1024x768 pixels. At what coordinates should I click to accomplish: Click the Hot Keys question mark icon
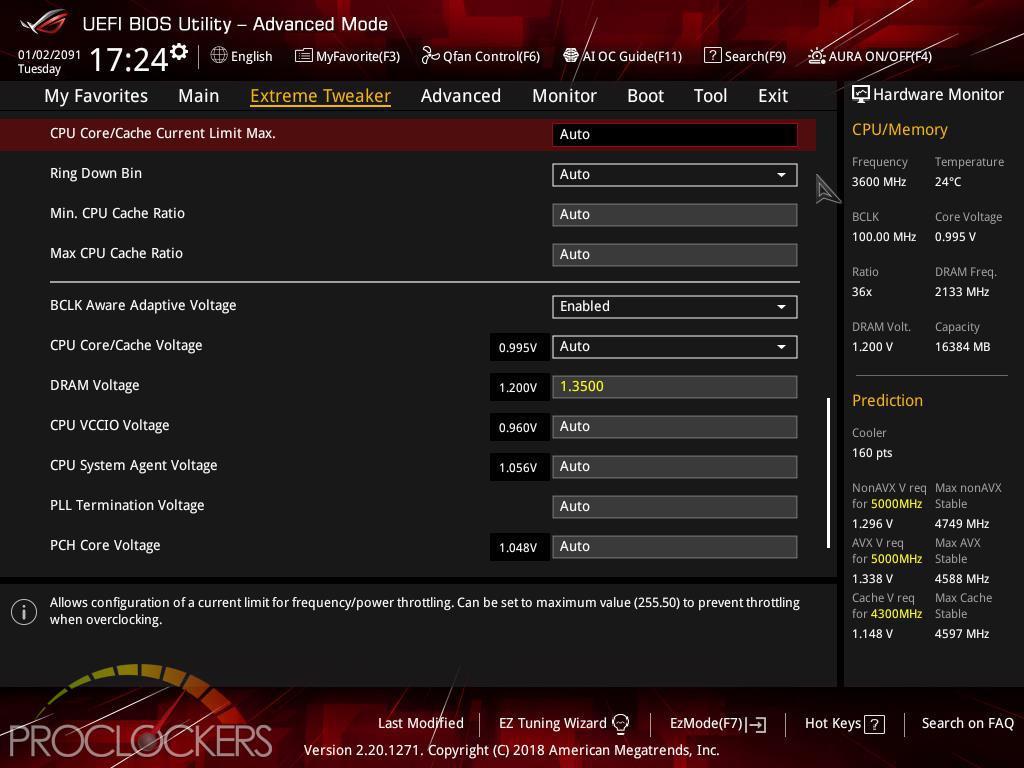(x=874, y=724)
